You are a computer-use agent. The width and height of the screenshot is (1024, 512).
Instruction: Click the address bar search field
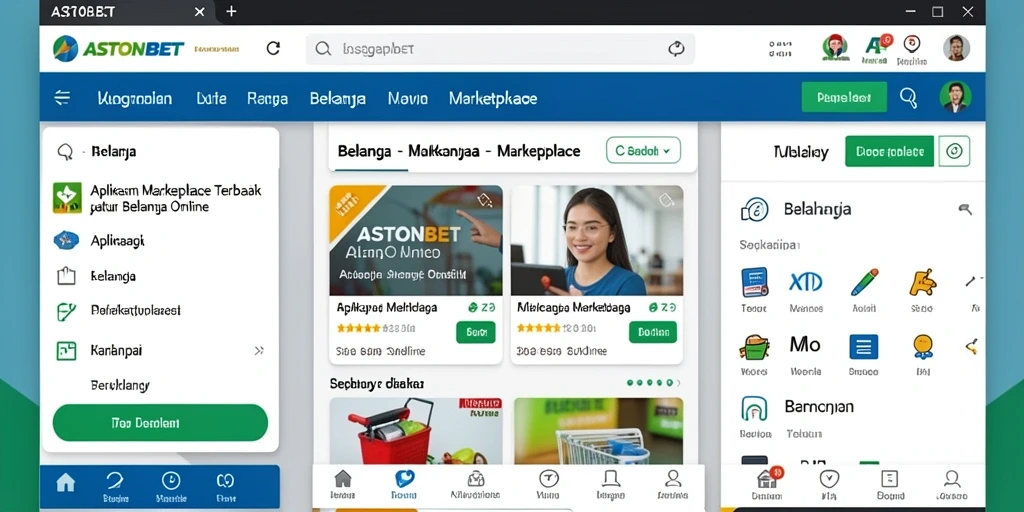coord(500,49)
